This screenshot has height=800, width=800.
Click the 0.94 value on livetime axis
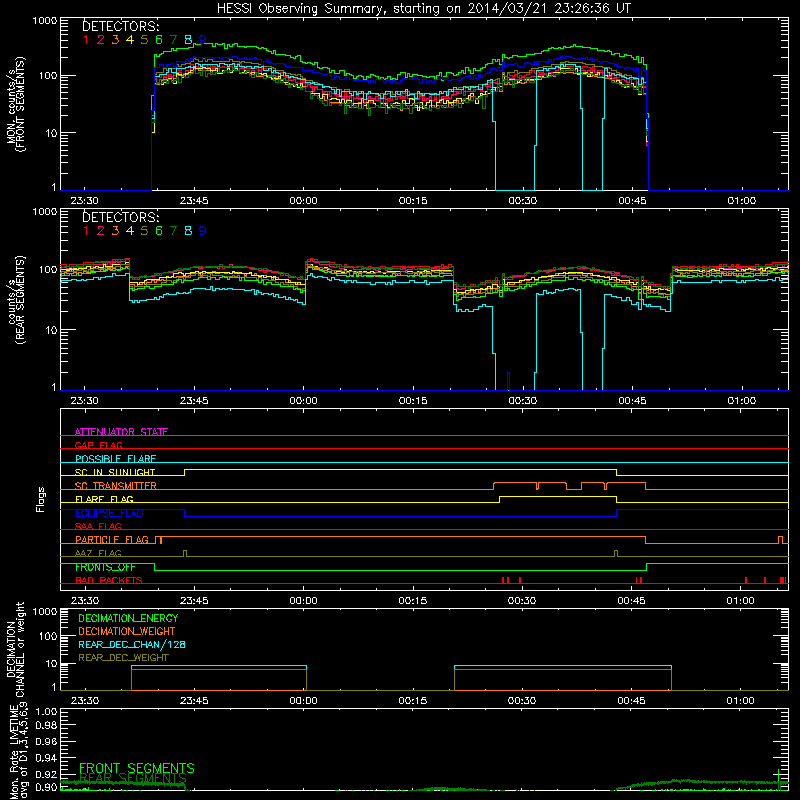47,757
